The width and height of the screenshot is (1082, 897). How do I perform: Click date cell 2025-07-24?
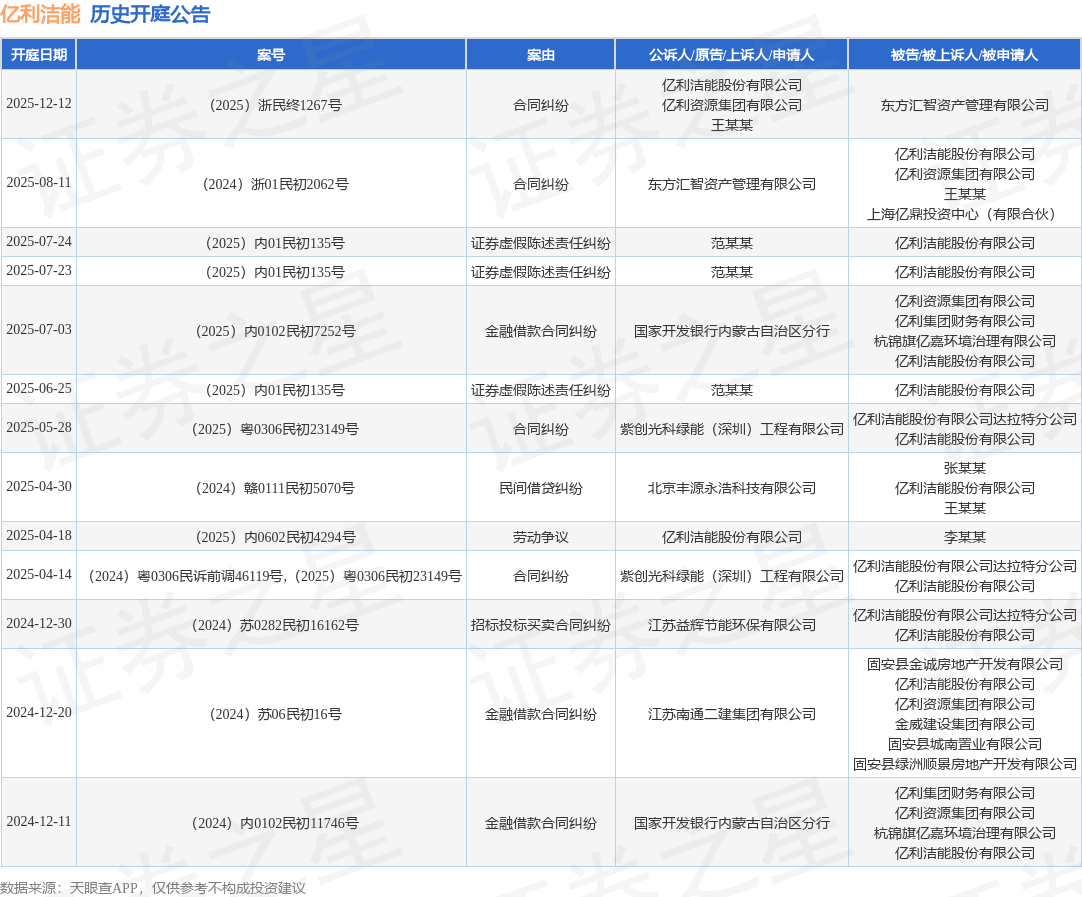point(39,242)
